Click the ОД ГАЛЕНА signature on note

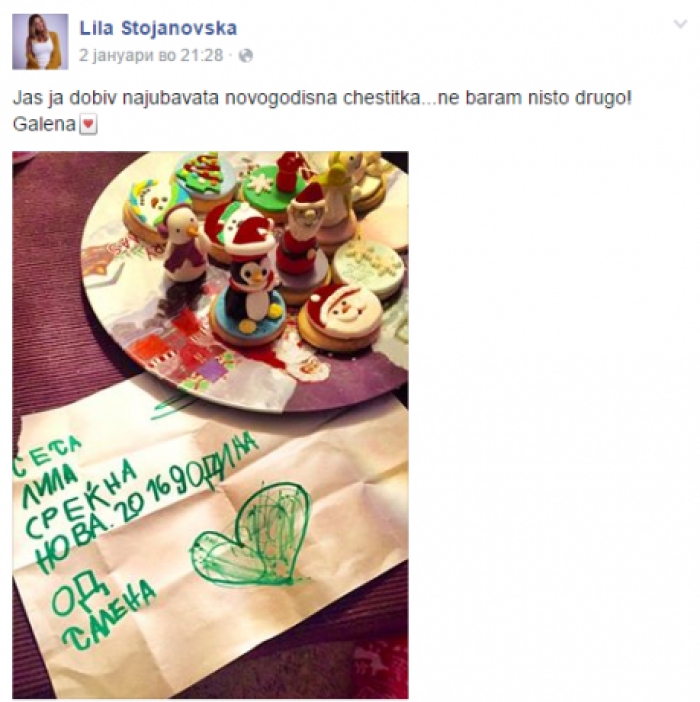pos(103,609)
